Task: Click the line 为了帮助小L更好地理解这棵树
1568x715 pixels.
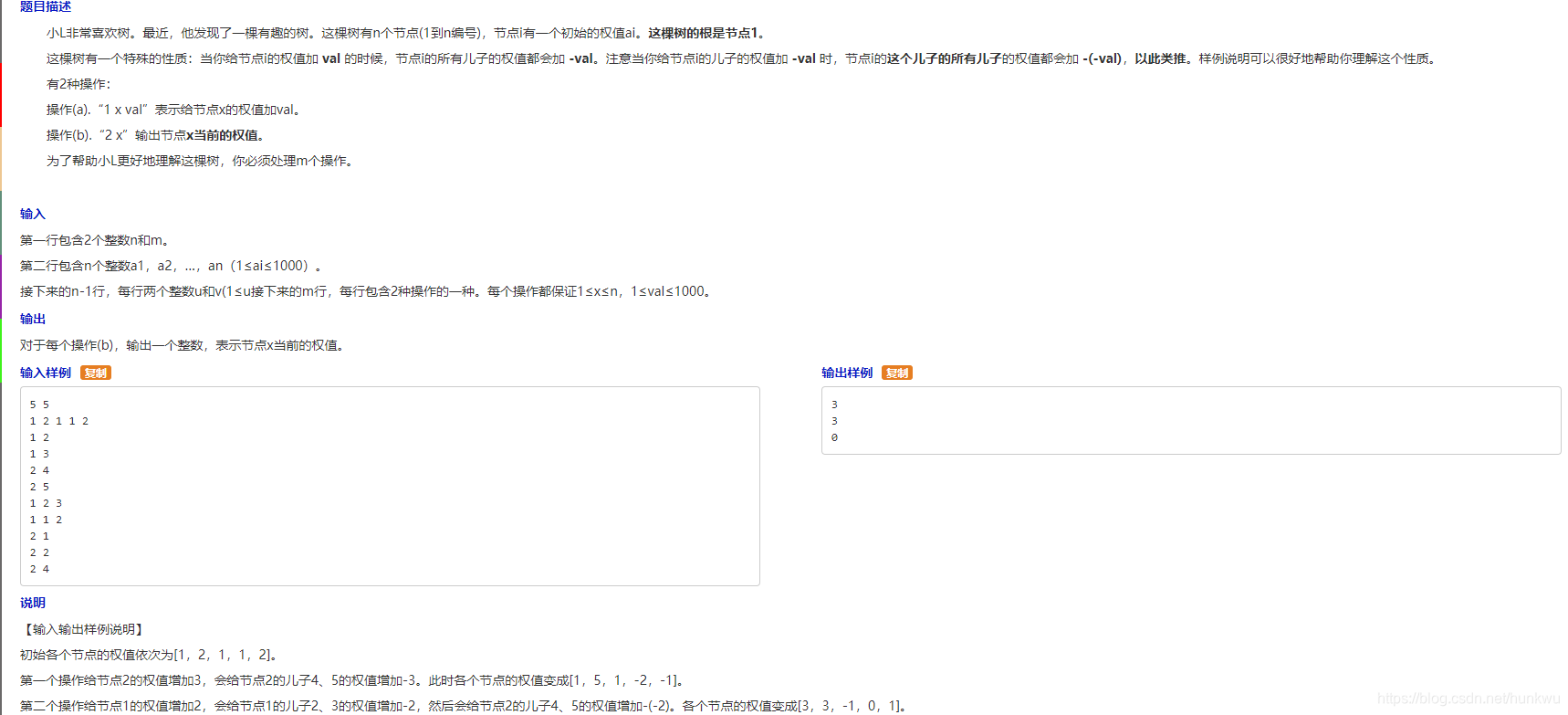Action: coord(201,161)
